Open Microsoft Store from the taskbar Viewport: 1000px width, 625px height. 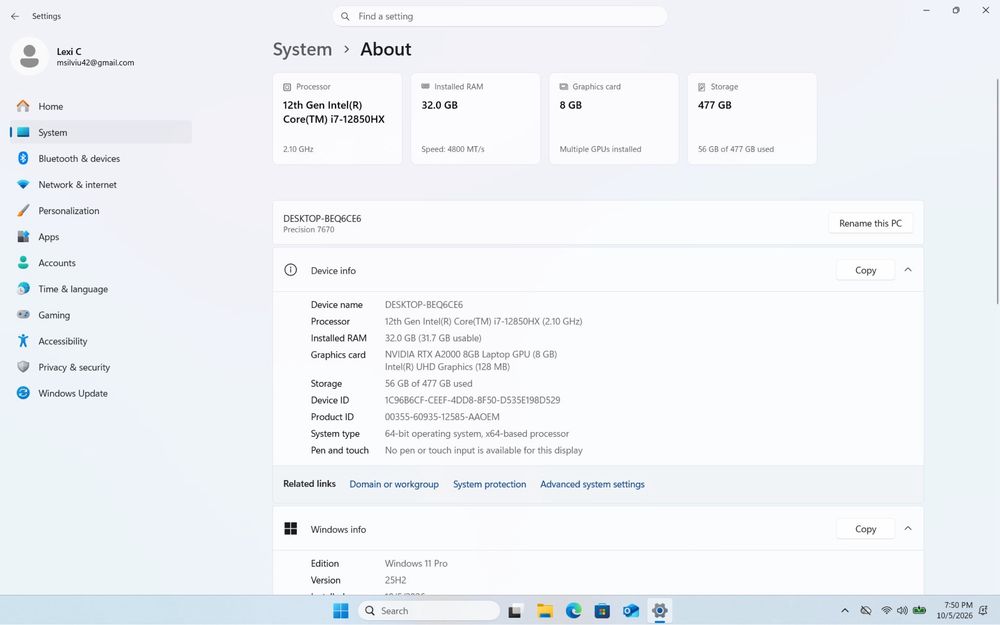602,610
